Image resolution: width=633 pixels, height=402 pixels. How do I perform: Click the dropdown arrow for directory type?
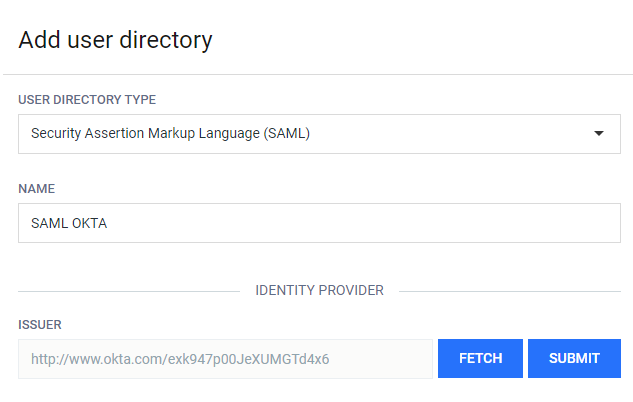(599, 134)
